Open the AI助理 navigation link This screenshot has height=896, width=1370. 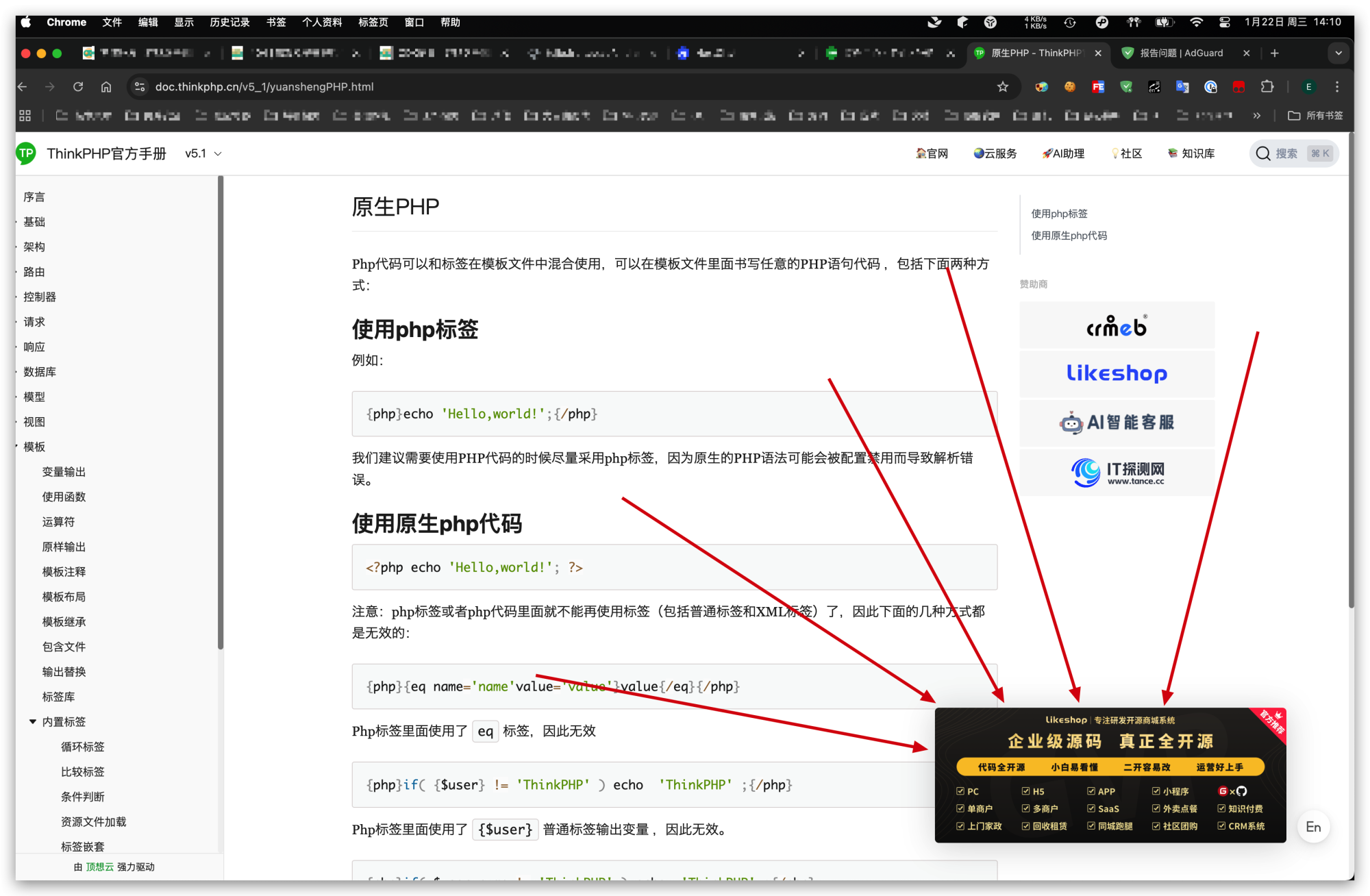click(1064, 153)
